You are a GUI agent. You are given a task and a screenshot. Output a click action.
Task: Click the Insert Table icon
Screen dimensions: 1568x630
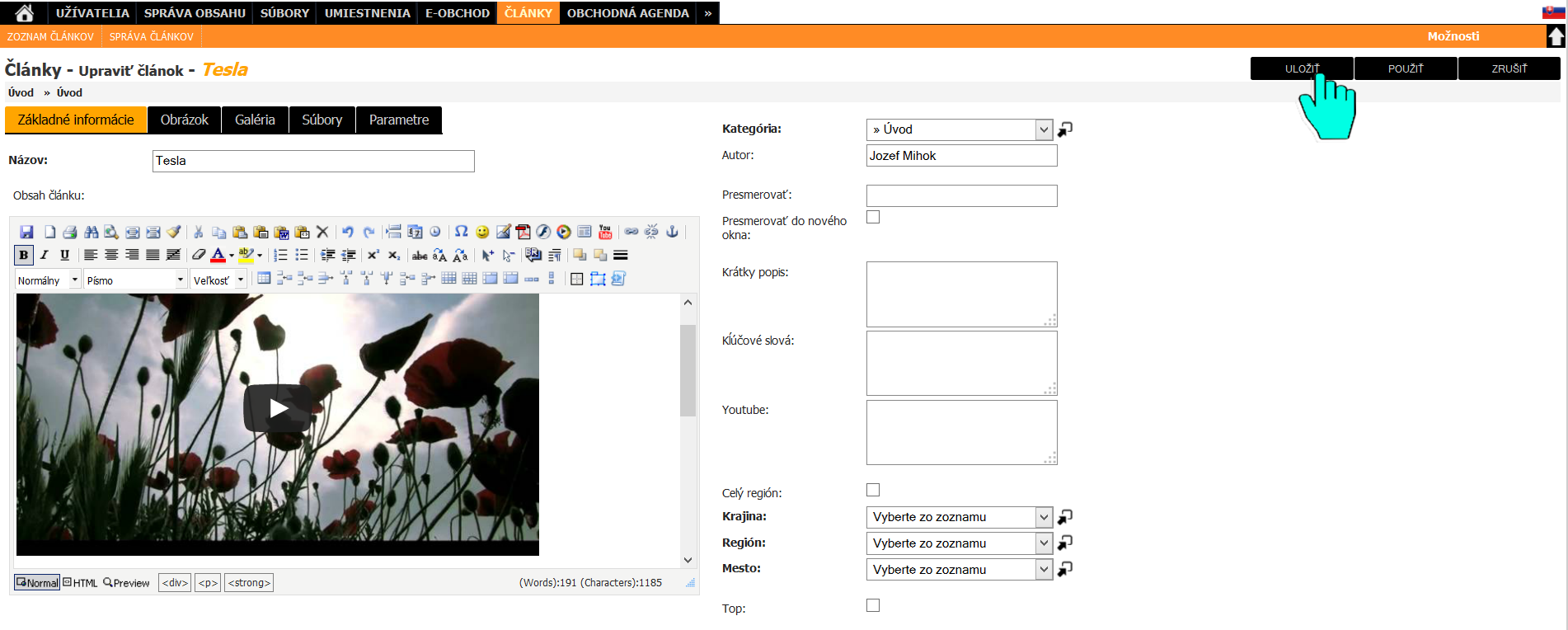pyautogui.click(x=264, y=279)
